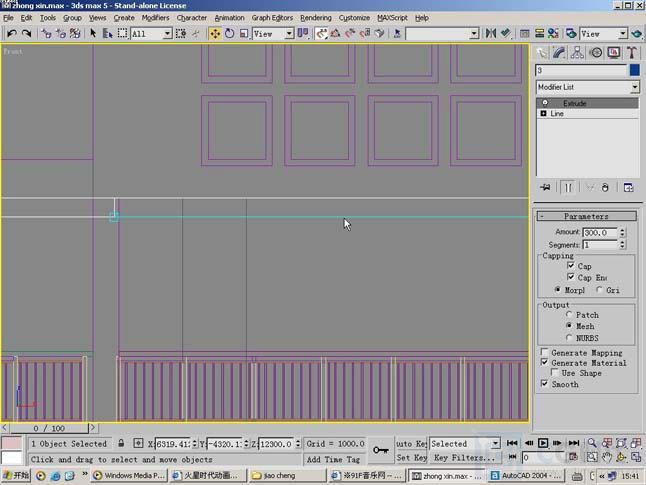Click the Align tool icon

pos(506,33)
